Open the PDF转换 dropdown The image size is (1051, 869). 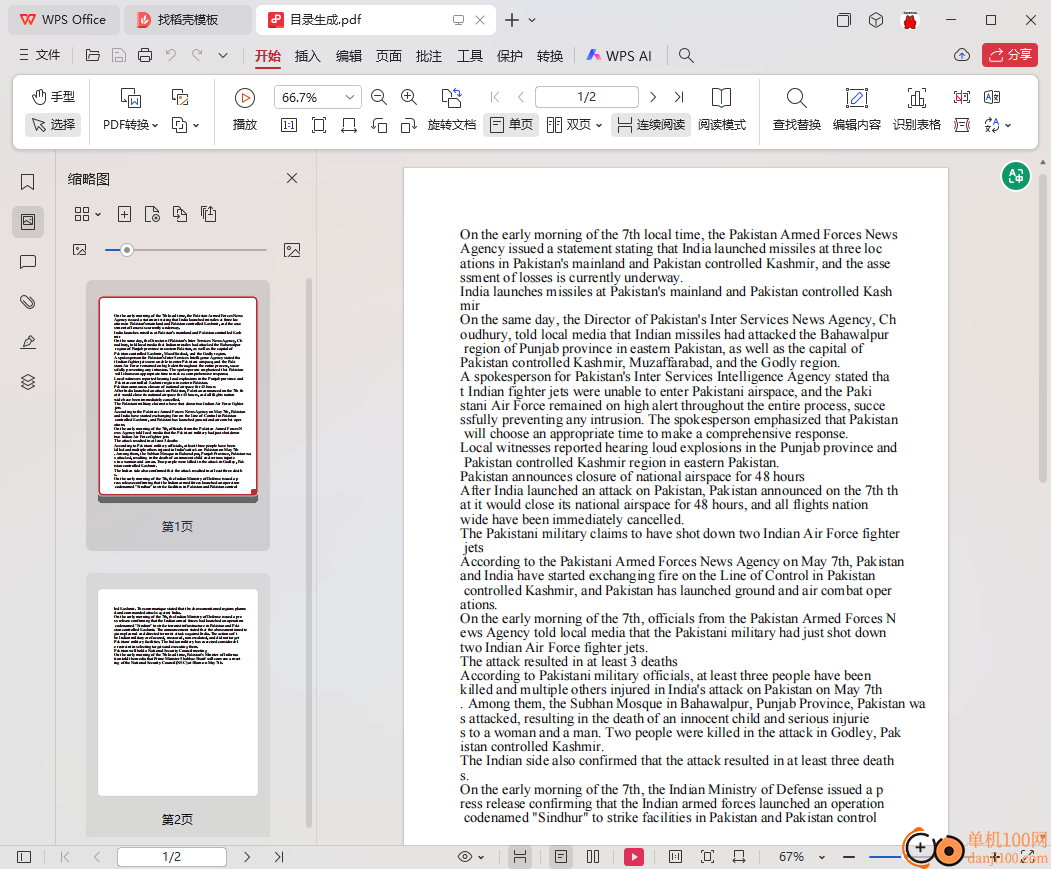tap(130, 125)
